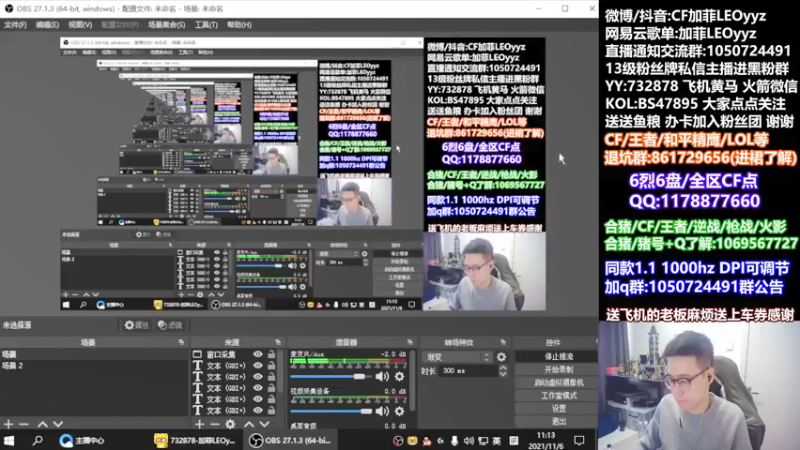Click 启动虚拟摄像机 button

coord(559,382)
